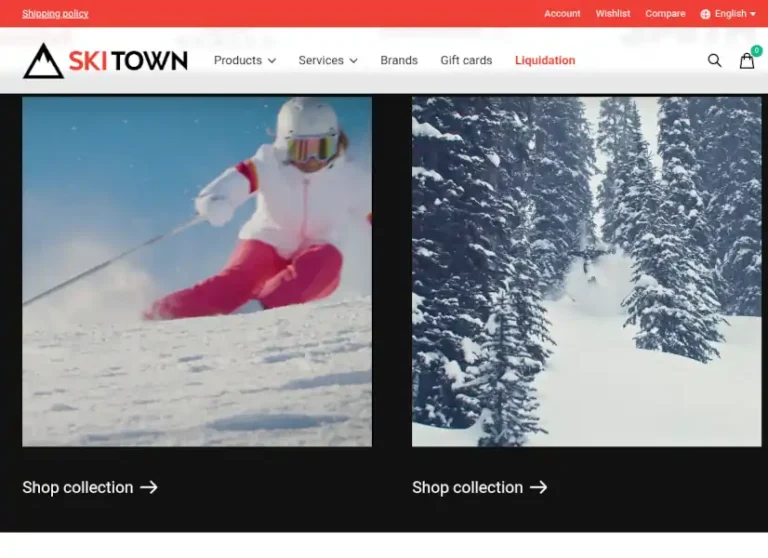The width and height of the screenshot is (768, 558).
Task: Click arrow next to left Shop collection
Action: (149, 487)
